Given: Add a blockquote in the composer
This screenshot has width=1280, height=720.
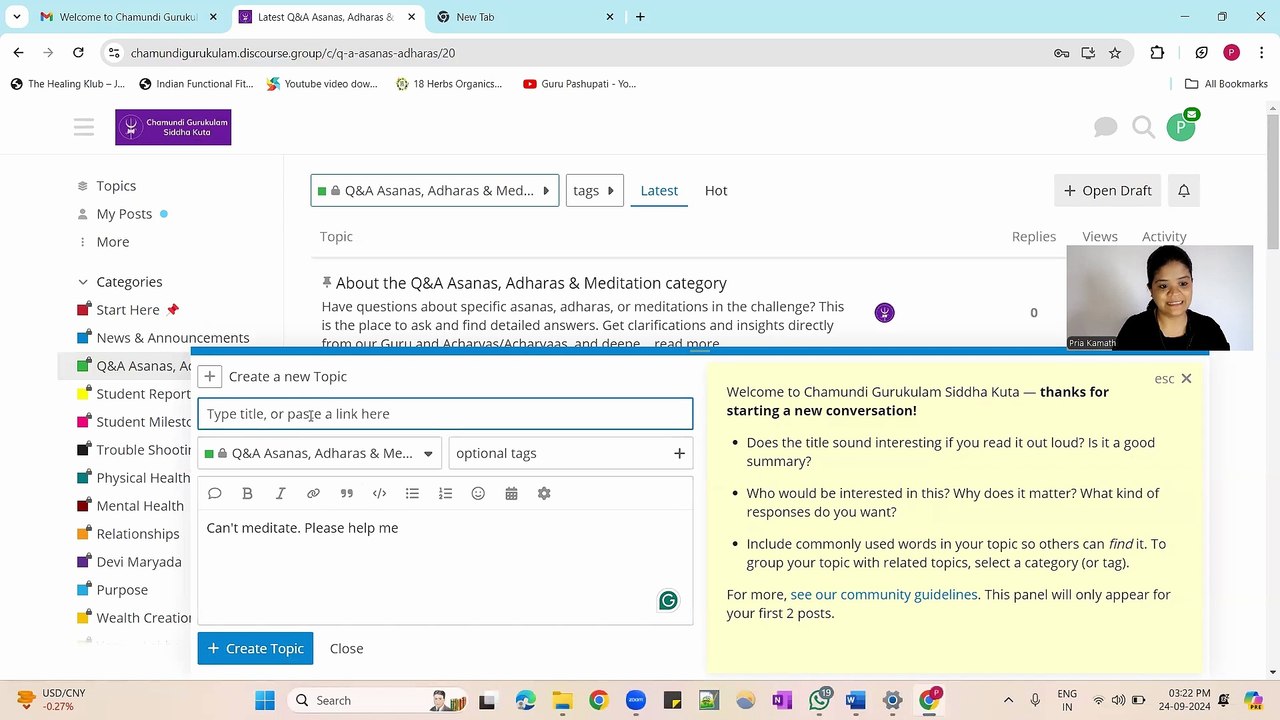Looking at the screenshot, I should click(x=346, y=493).
